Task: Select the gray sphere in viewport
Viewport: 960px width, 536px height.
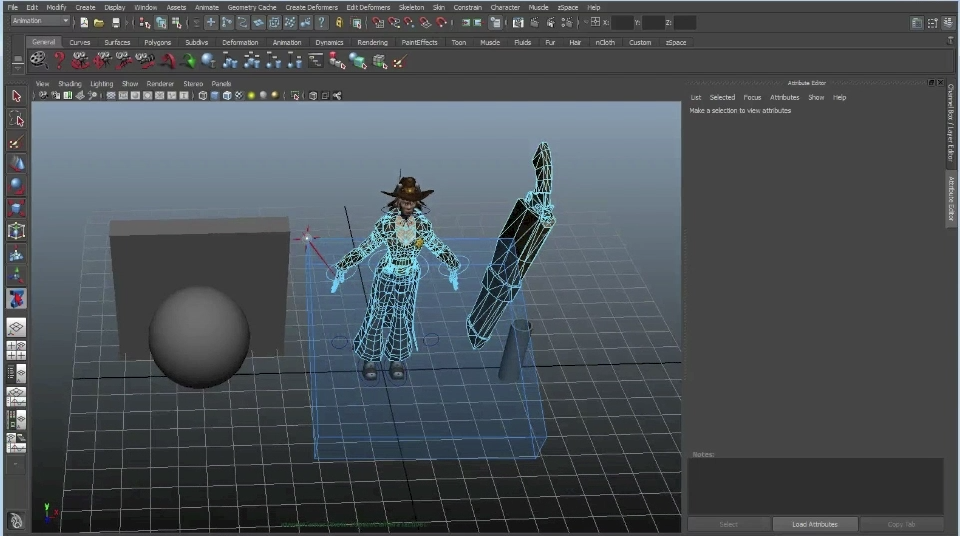Action: point(199,337)
